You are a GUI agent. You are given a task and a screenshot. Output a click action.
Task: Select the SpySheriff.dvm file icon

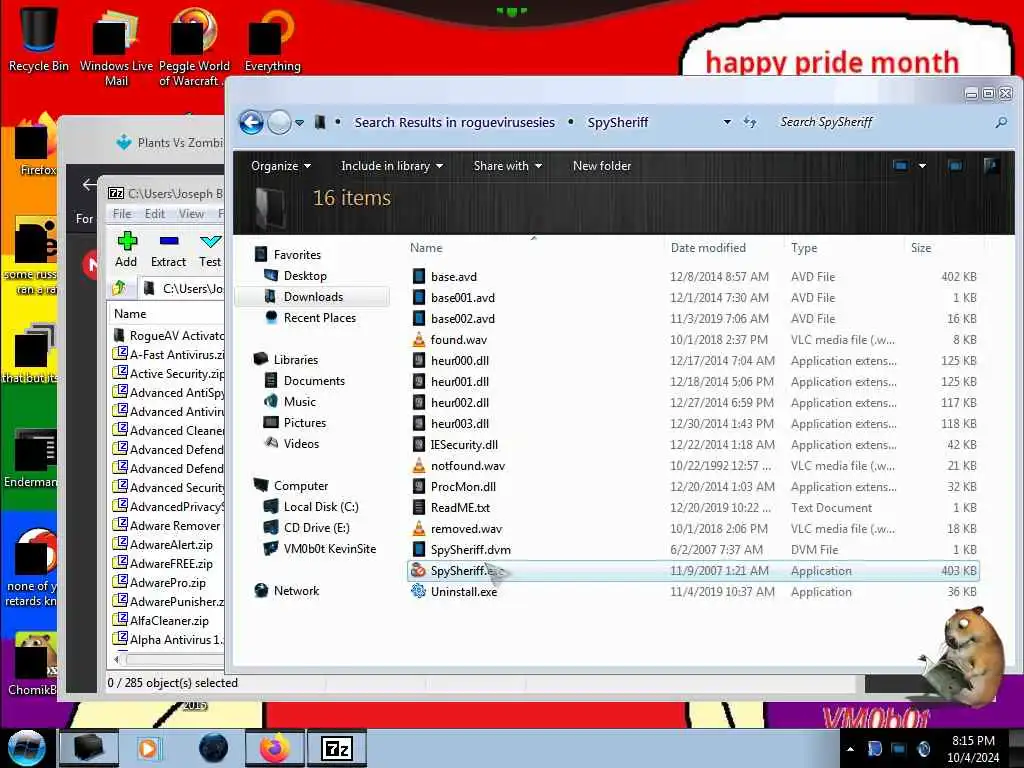click(419, 550)
